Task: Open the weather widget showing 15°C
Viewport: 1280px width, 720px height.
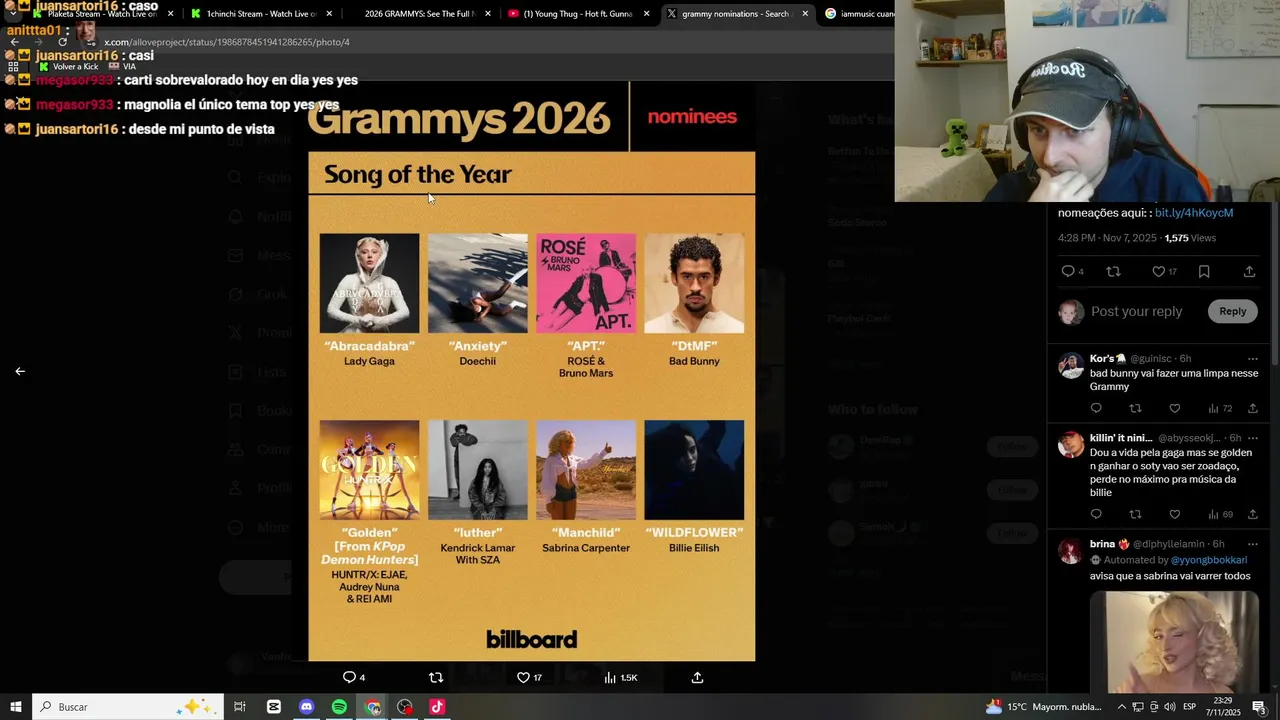Action: point(1043,706)
